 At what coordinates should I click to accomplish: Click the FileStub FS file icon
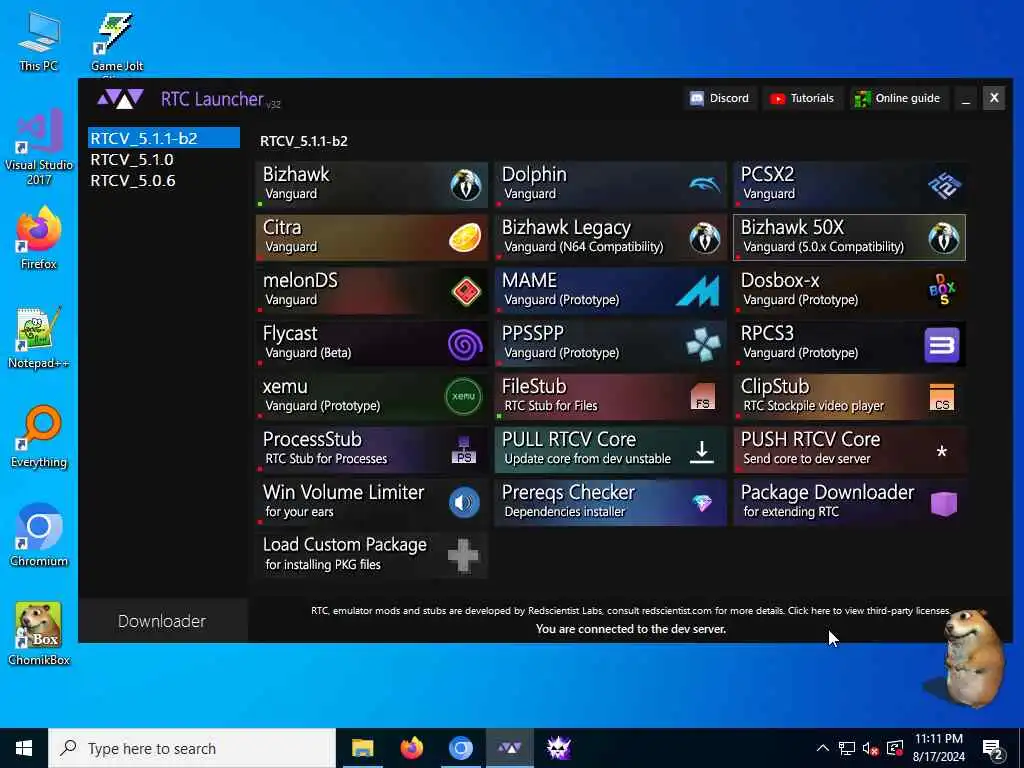703,396
